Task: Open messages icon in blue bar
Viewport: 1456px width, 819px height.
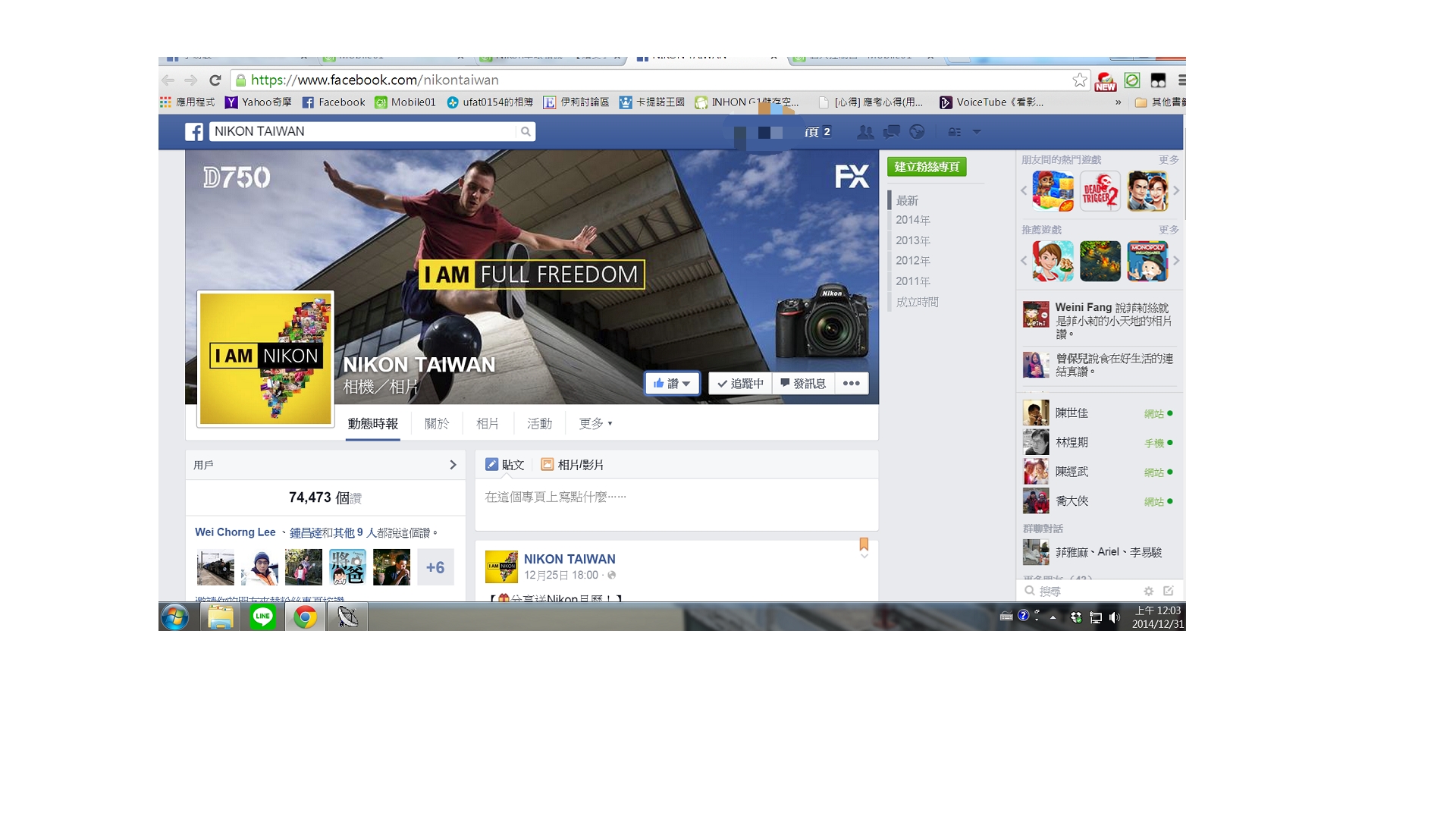Action: click(x=891, y=132)
